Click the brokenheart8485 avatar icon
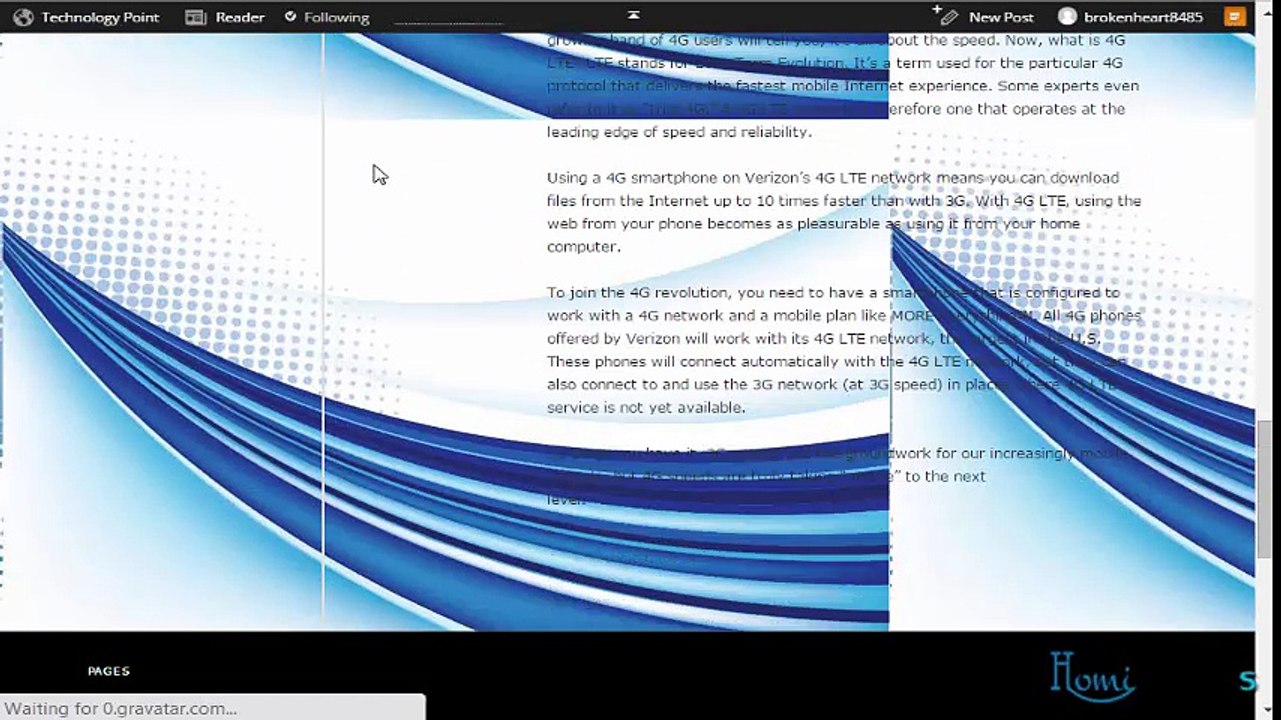The height and width of the screenshot is (720, 1281). click(1068, 17)
